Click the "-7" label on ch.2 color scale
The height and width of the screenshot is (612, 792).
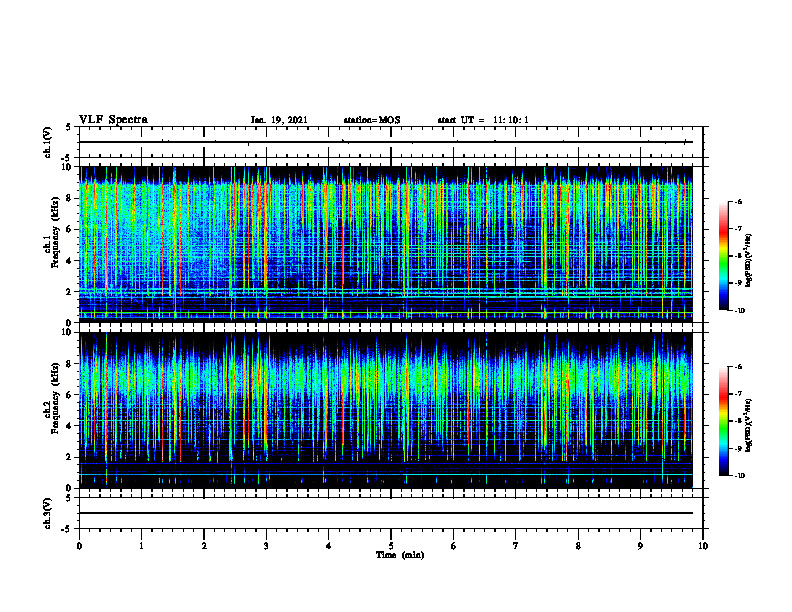tap(738, 394)
